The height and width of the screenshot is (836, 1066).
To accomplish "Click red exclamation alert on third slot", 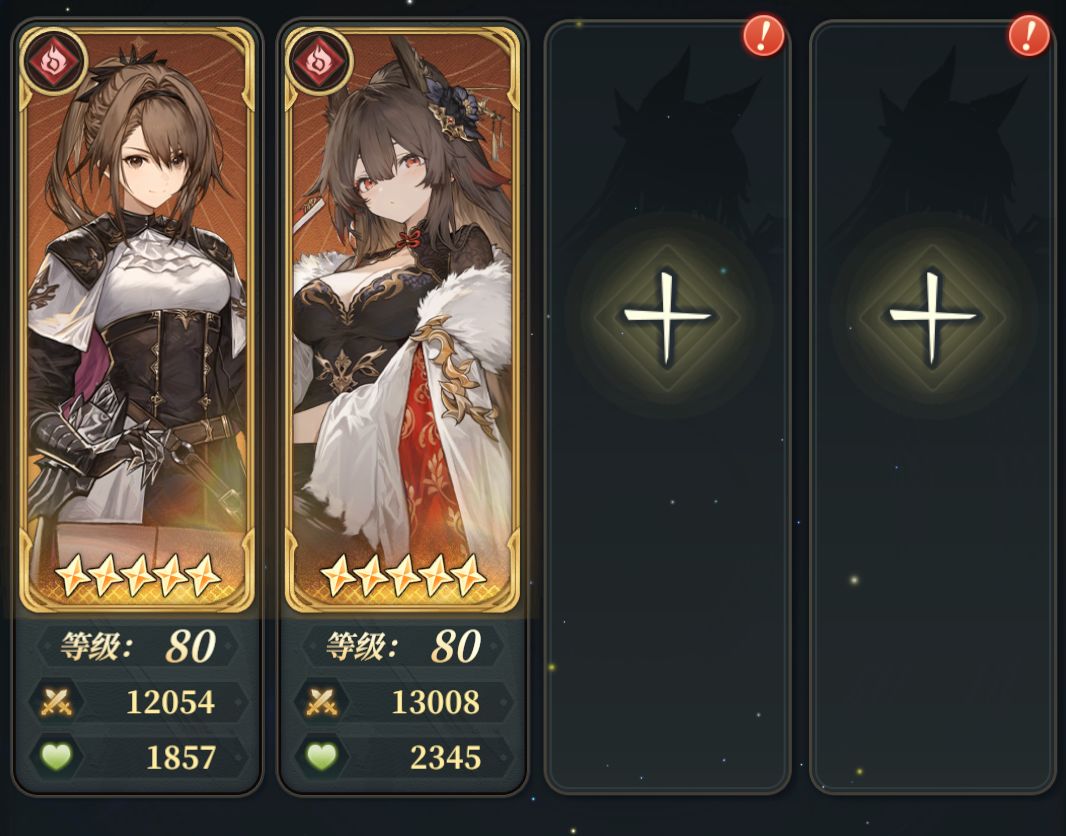I will pos(763,35).
